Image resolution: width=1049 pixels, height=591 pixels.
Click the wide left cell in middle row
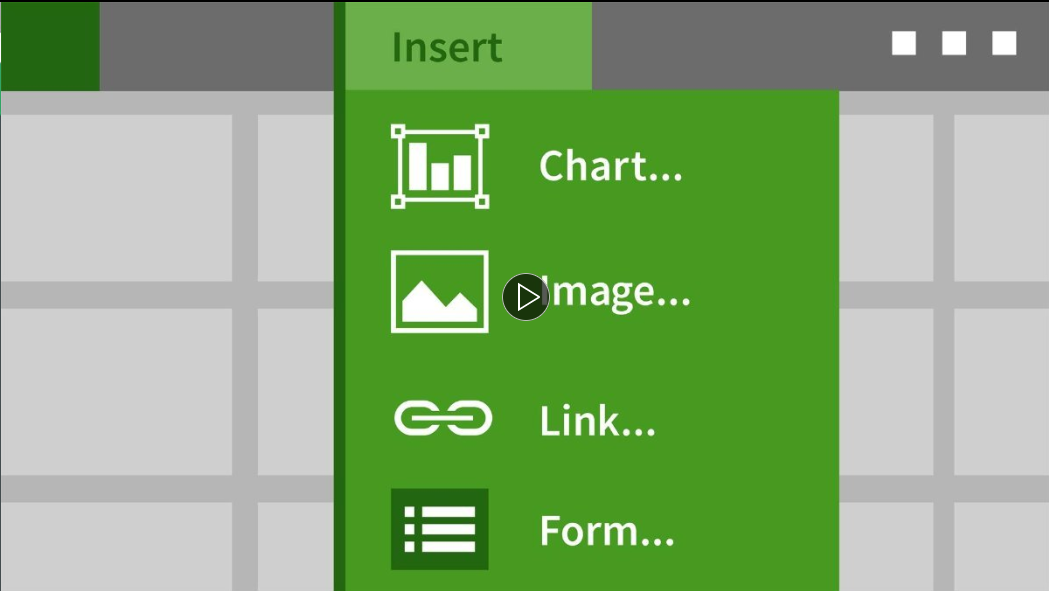pyautogui.click(x=116, y=391)
